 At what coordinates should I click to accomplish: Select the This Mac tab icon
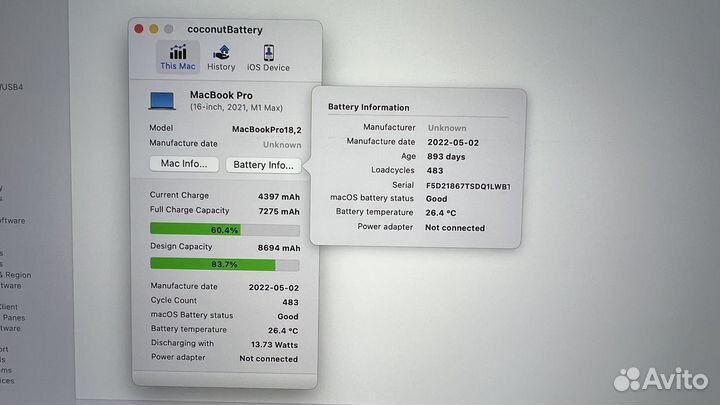(178, 52)
